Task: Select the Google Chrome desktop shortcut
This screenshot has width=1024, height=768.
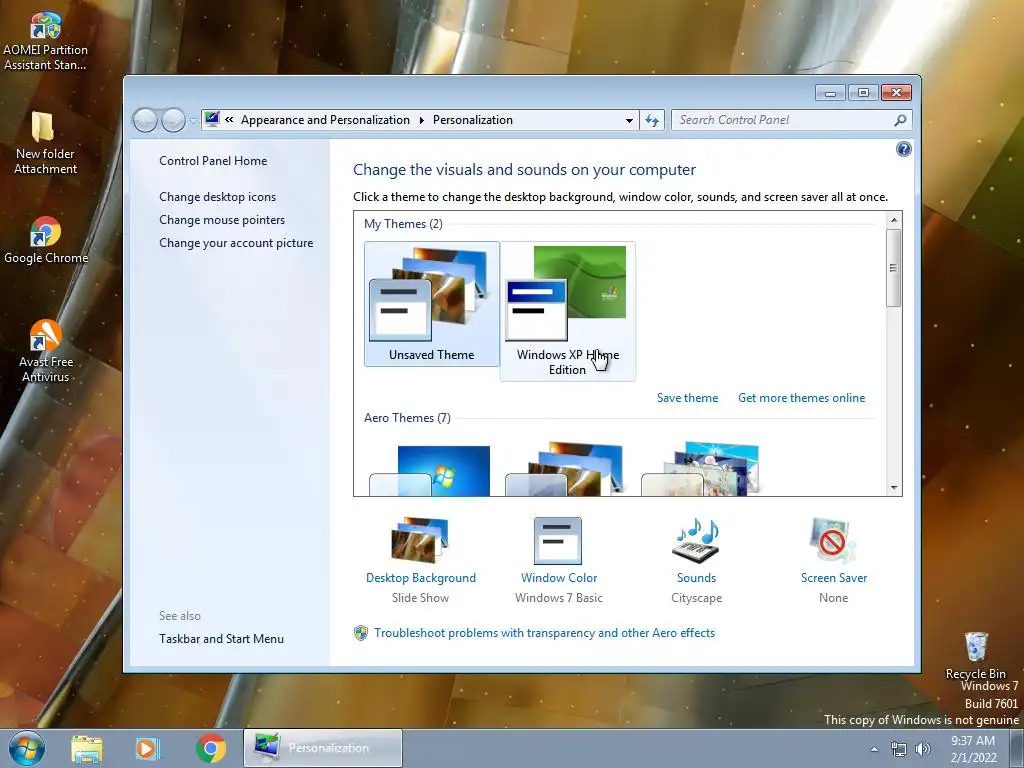Action: point(45,240)
